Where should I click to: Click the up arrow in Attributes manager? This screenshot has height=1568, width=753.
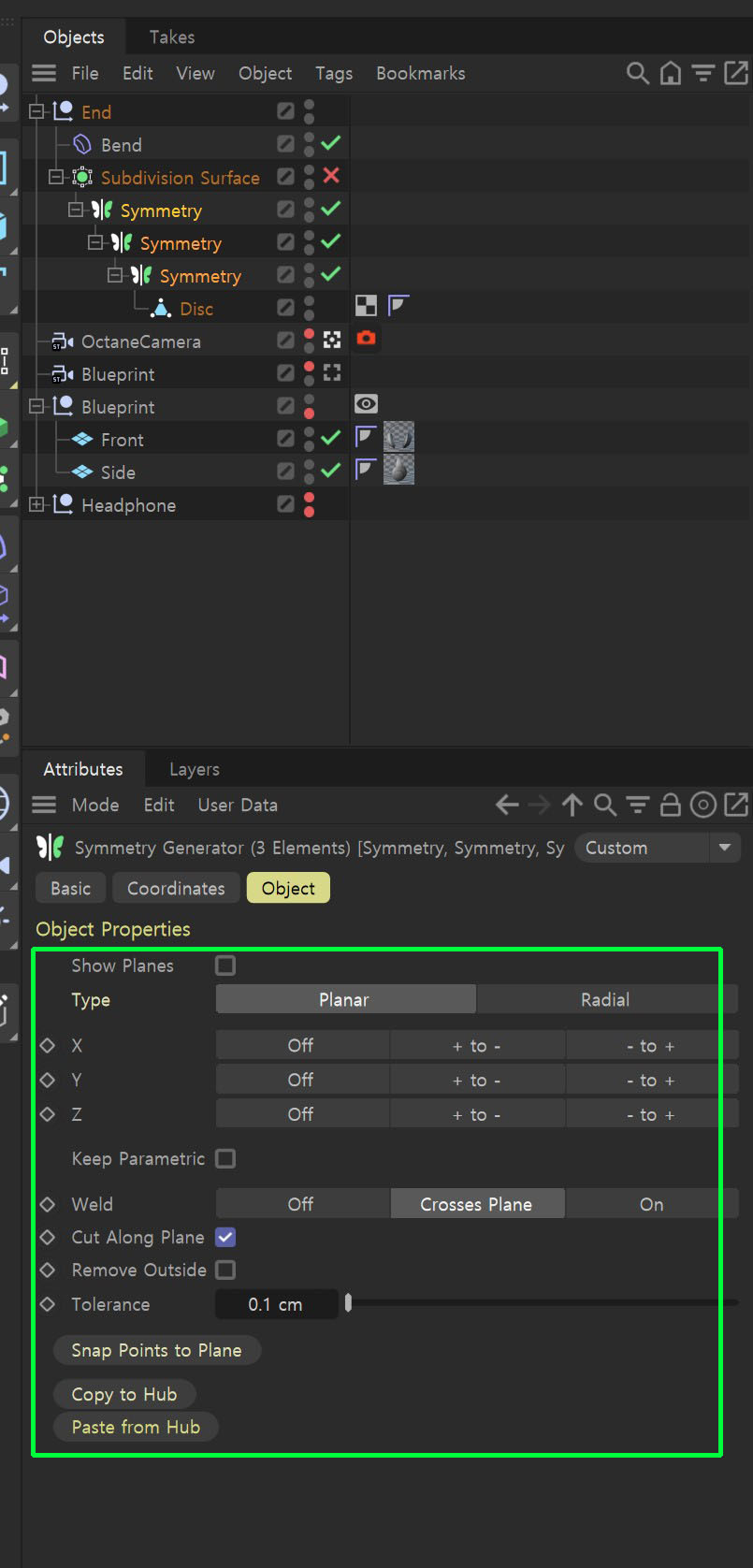[x=572, y=805]
